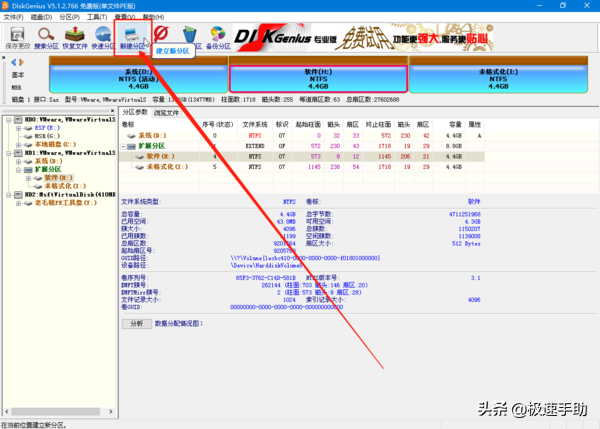This screenshot has height=429, width=600.
Task: Open the 分区(P) menu
Action: click(x=69, y=17)
